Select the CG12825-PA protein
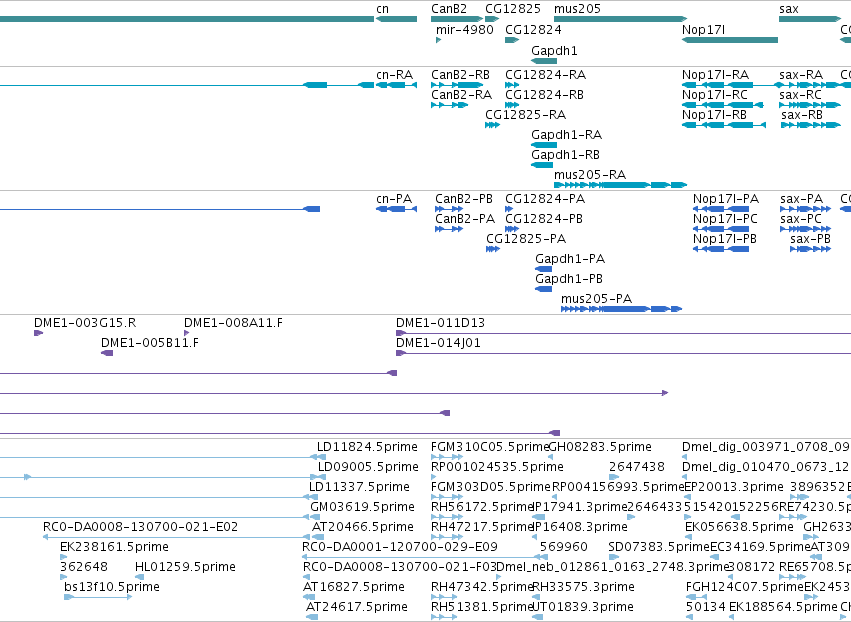The width and height of the screenshot is (851, 622). click(x=493, y=249)
